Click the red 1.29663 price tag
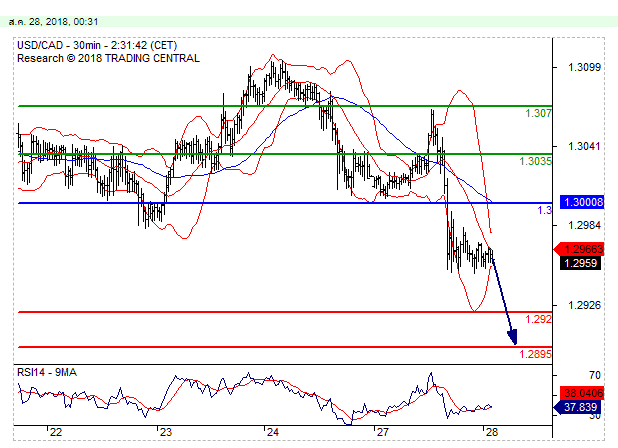 [579, 249]
